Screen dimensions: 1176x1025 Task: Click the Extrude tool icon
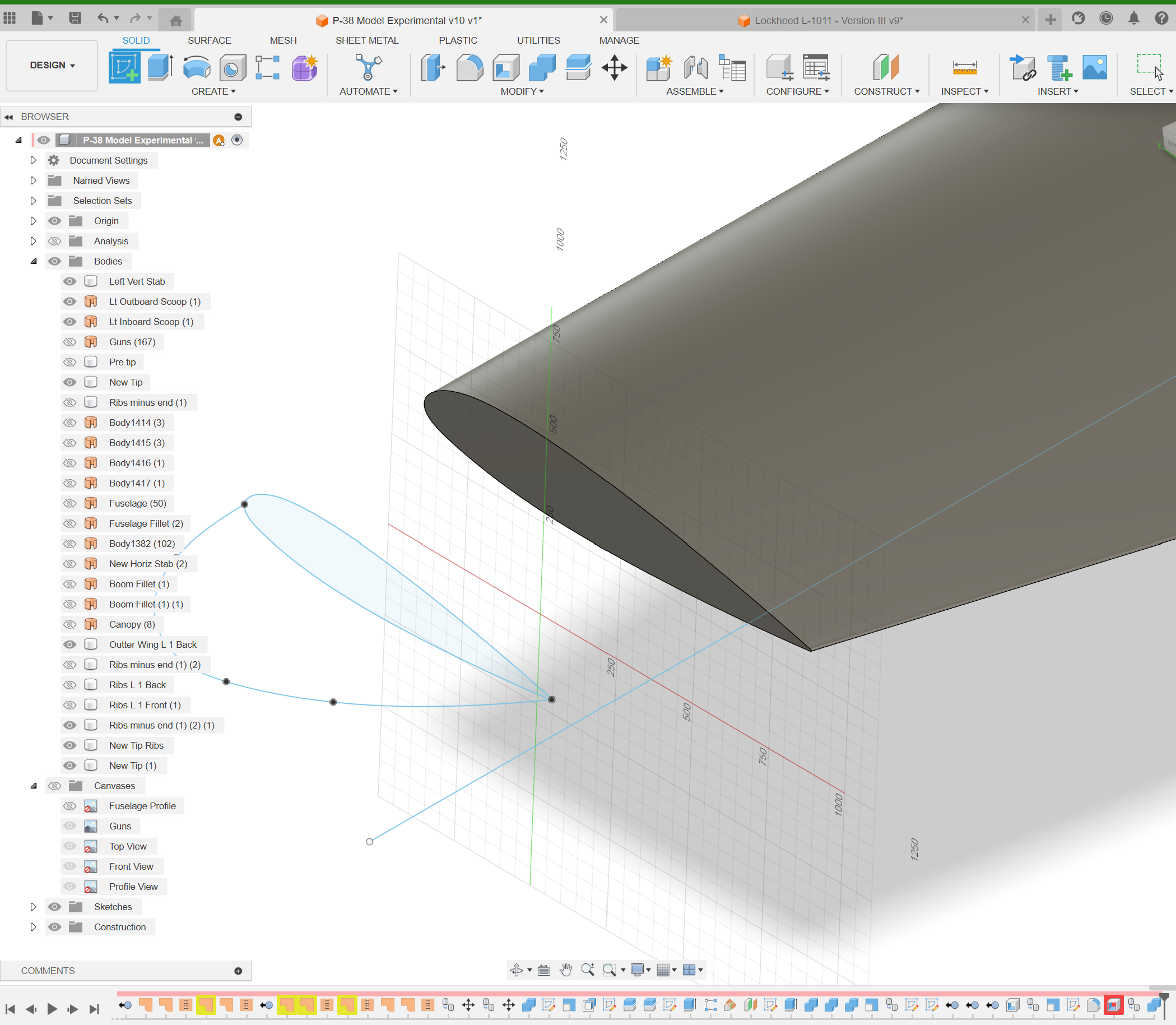[160, 67]
